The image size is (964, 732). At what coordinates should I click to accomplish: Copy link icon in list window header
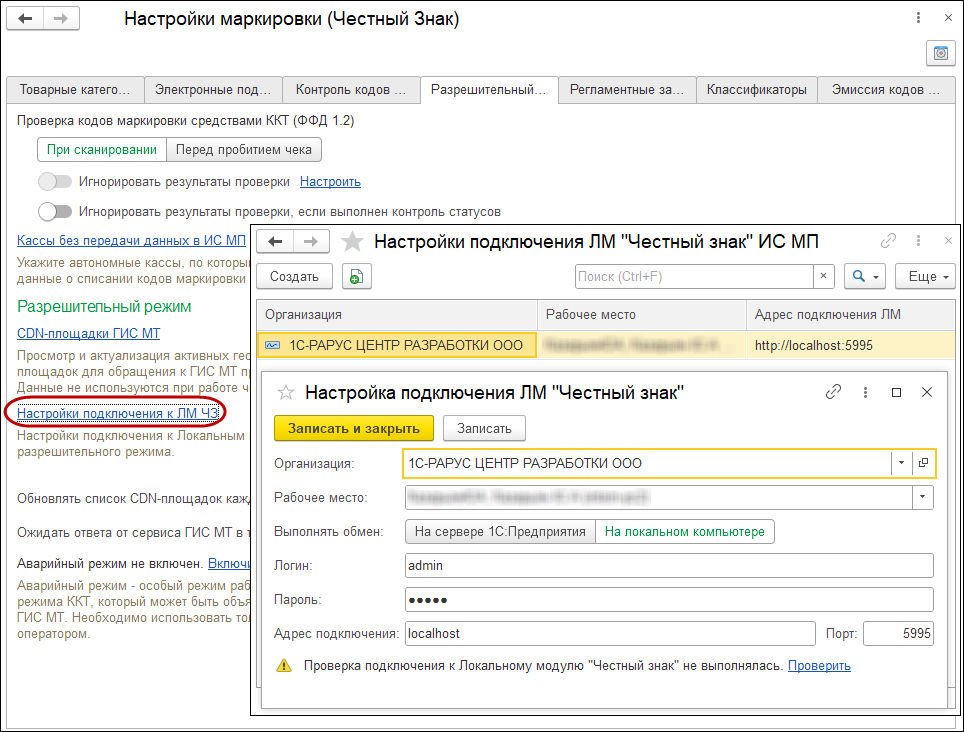tap(888, 241)
